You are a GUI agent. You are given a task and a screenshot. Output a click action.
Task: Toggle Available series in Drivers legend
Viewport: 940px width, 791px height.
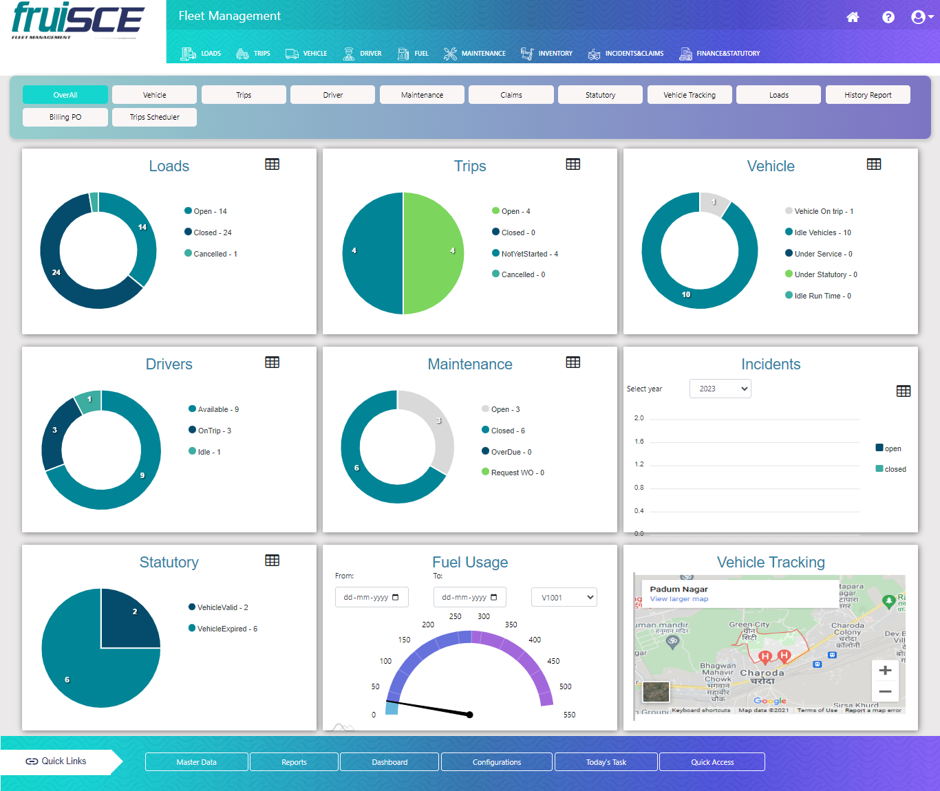[214, 409]
